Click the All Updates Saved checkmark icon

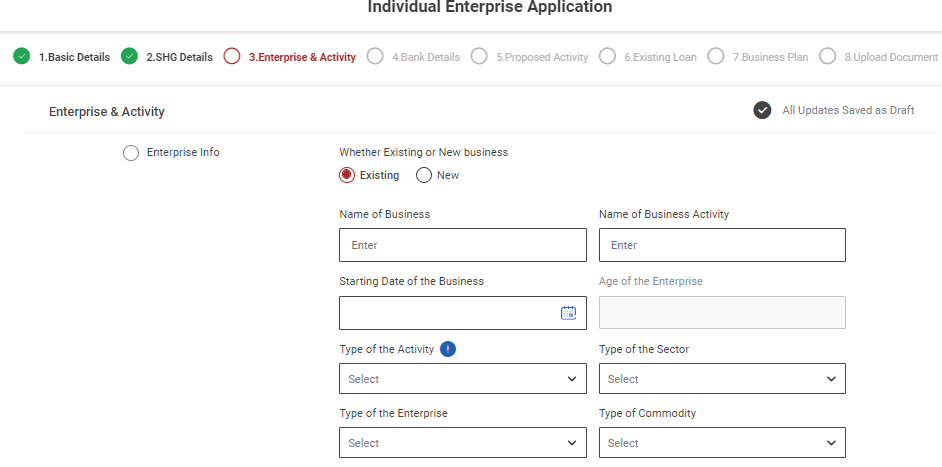click(762, 110)
